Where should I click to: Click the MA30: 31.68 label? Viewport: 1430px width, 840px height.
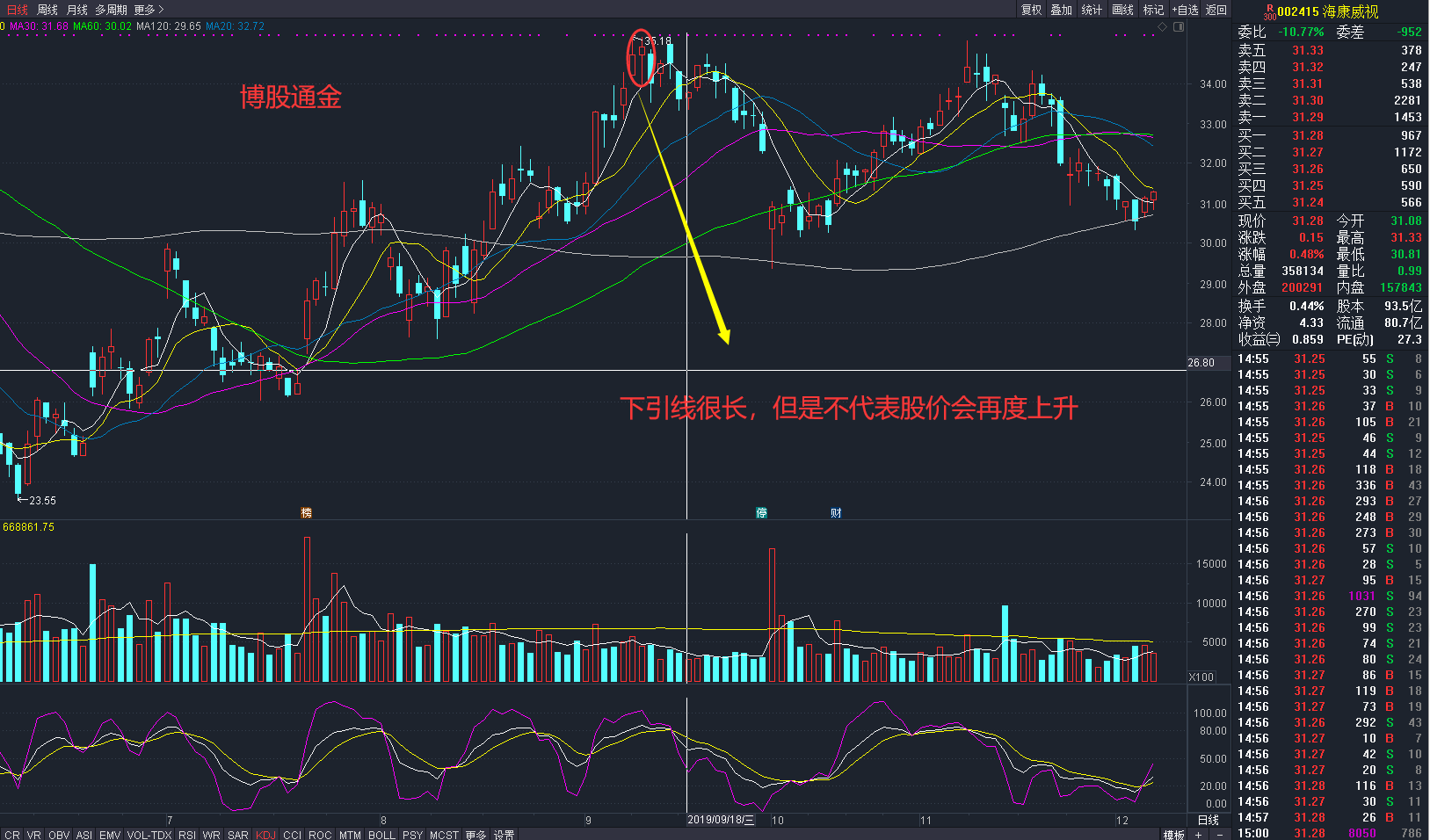coord(39,26)
